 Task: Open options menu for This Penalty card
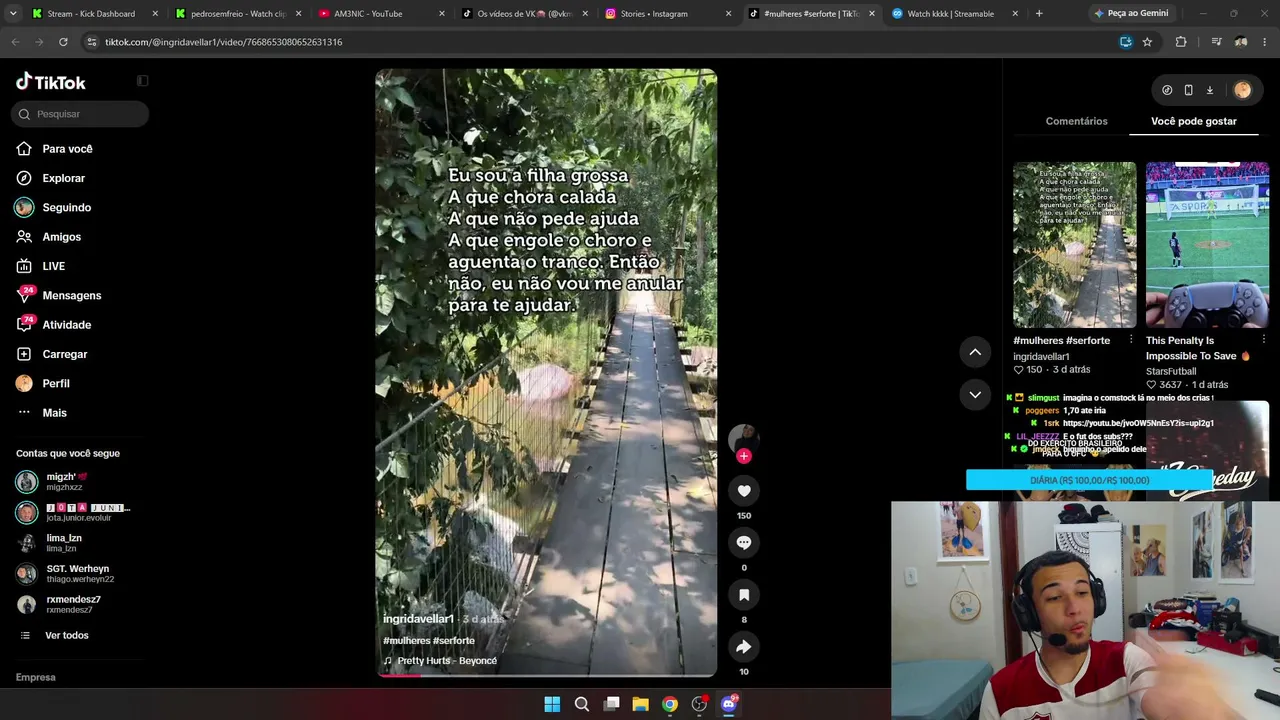[x=1263, y=340]
